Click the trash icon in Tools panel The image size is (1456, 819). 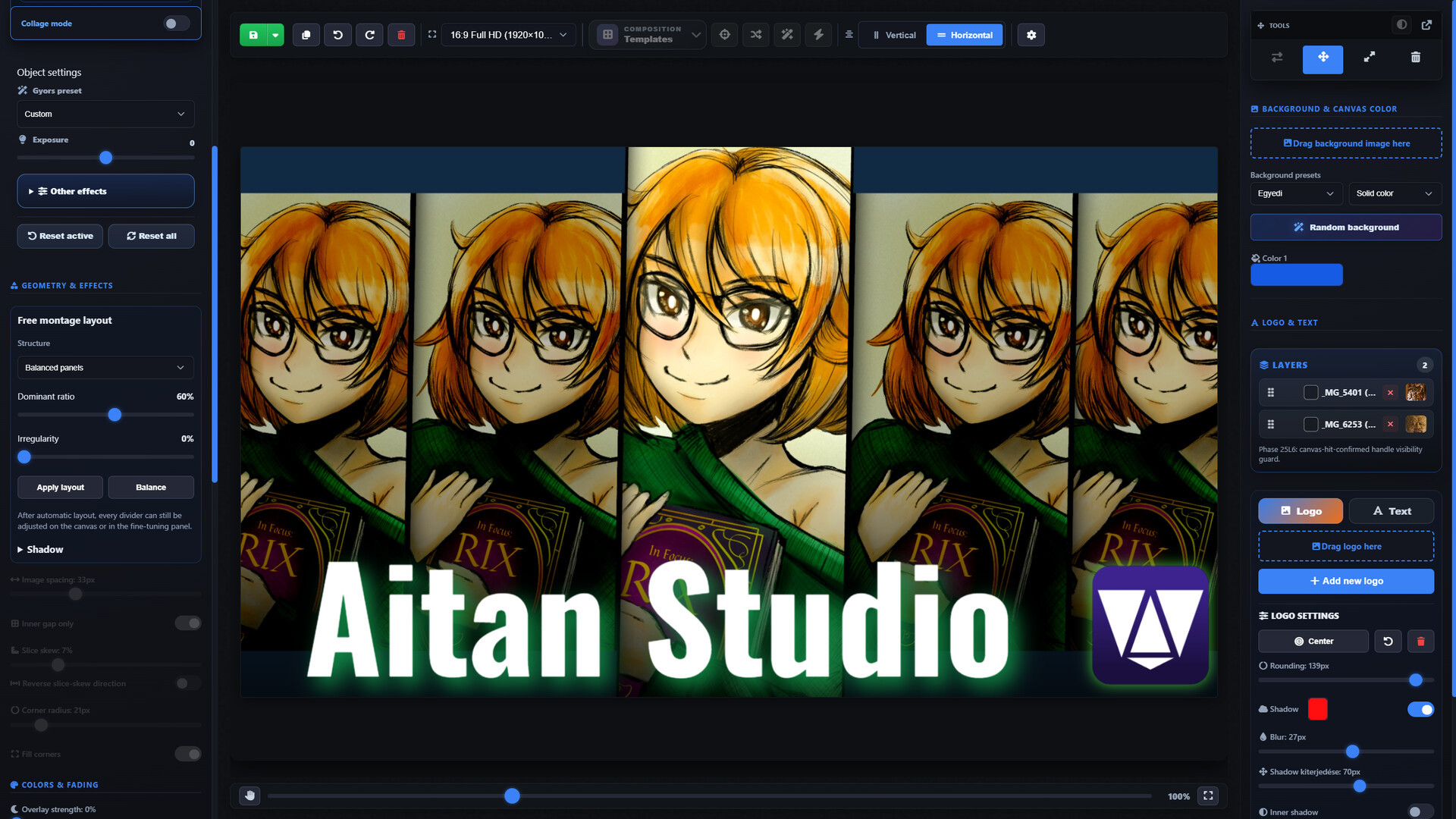click(1415, 58)
